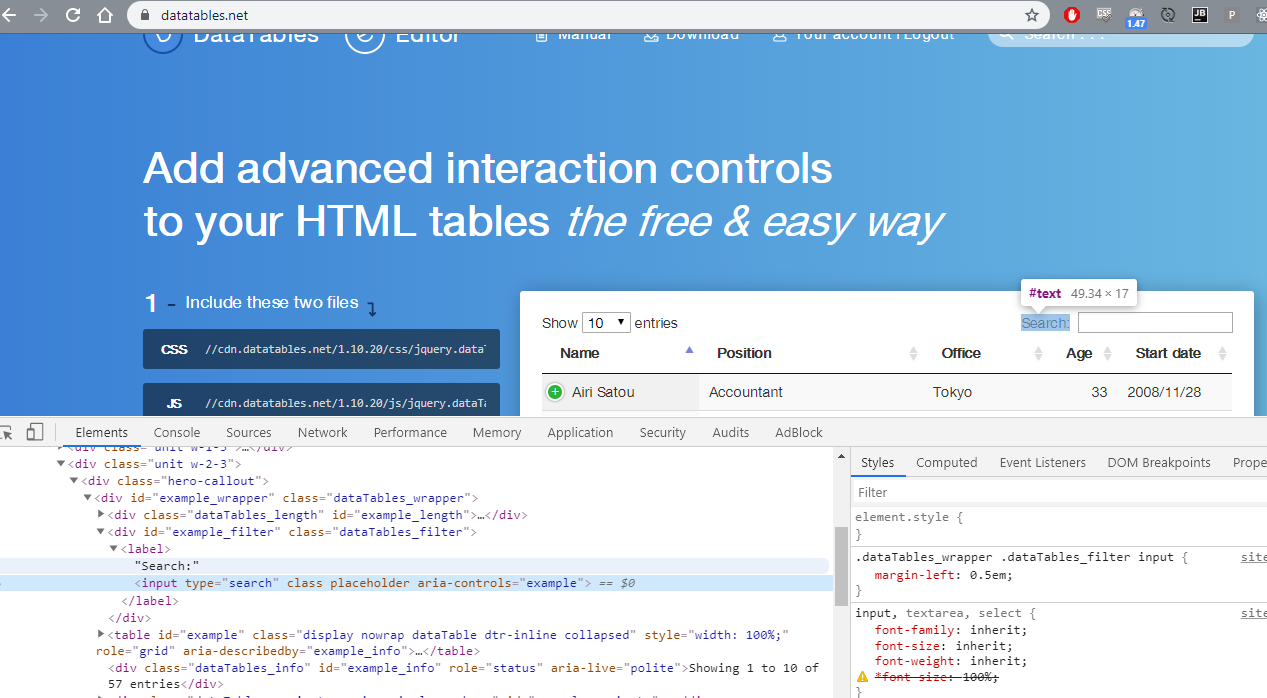Open the Sources tab
The width and height of the screenshot is (1267, 698).
(x=249, y=432)
